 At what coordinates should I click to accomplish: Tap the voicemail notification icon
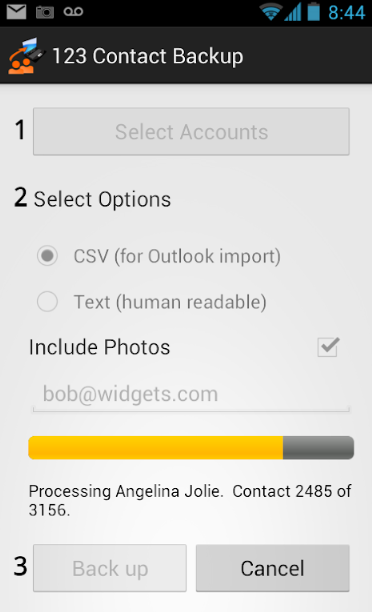click(73, 12)
